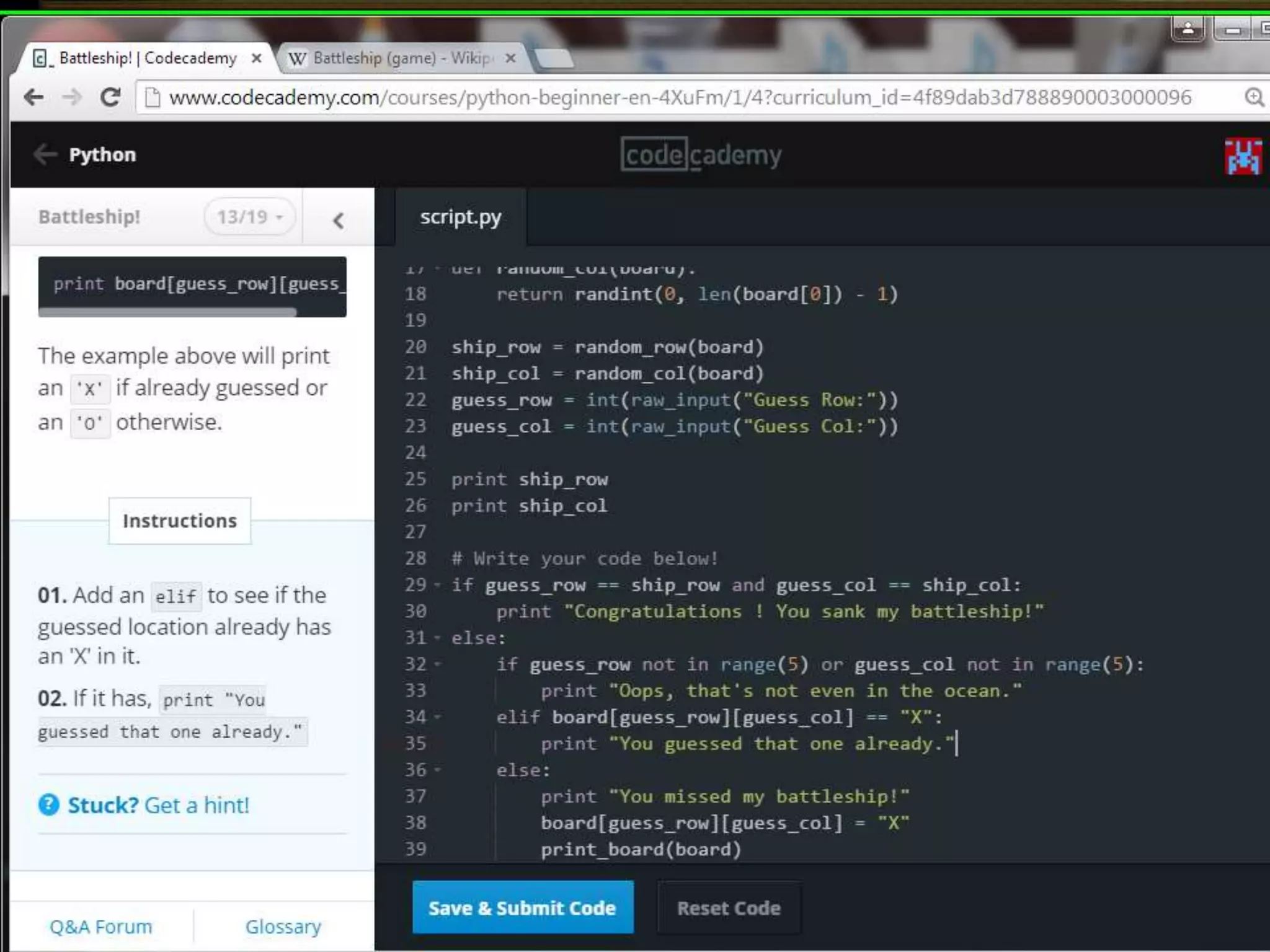Select the script.py editor tab
This screenshot has height=952, width=1270.
click(x=460, y=218)
